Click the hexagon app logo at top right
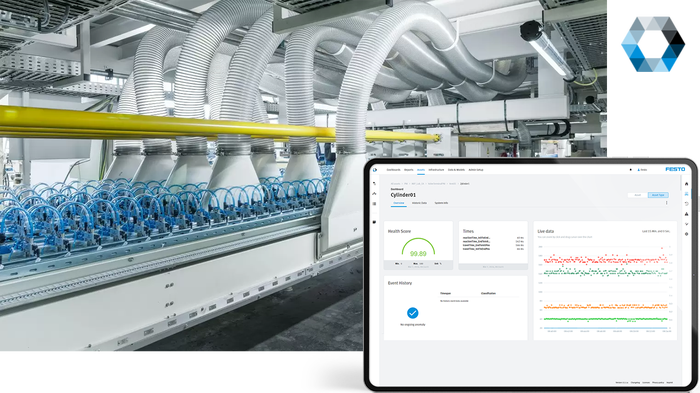The height and width of the screenshot is (393, 700). pyautogui.click(x=653, y=44)
